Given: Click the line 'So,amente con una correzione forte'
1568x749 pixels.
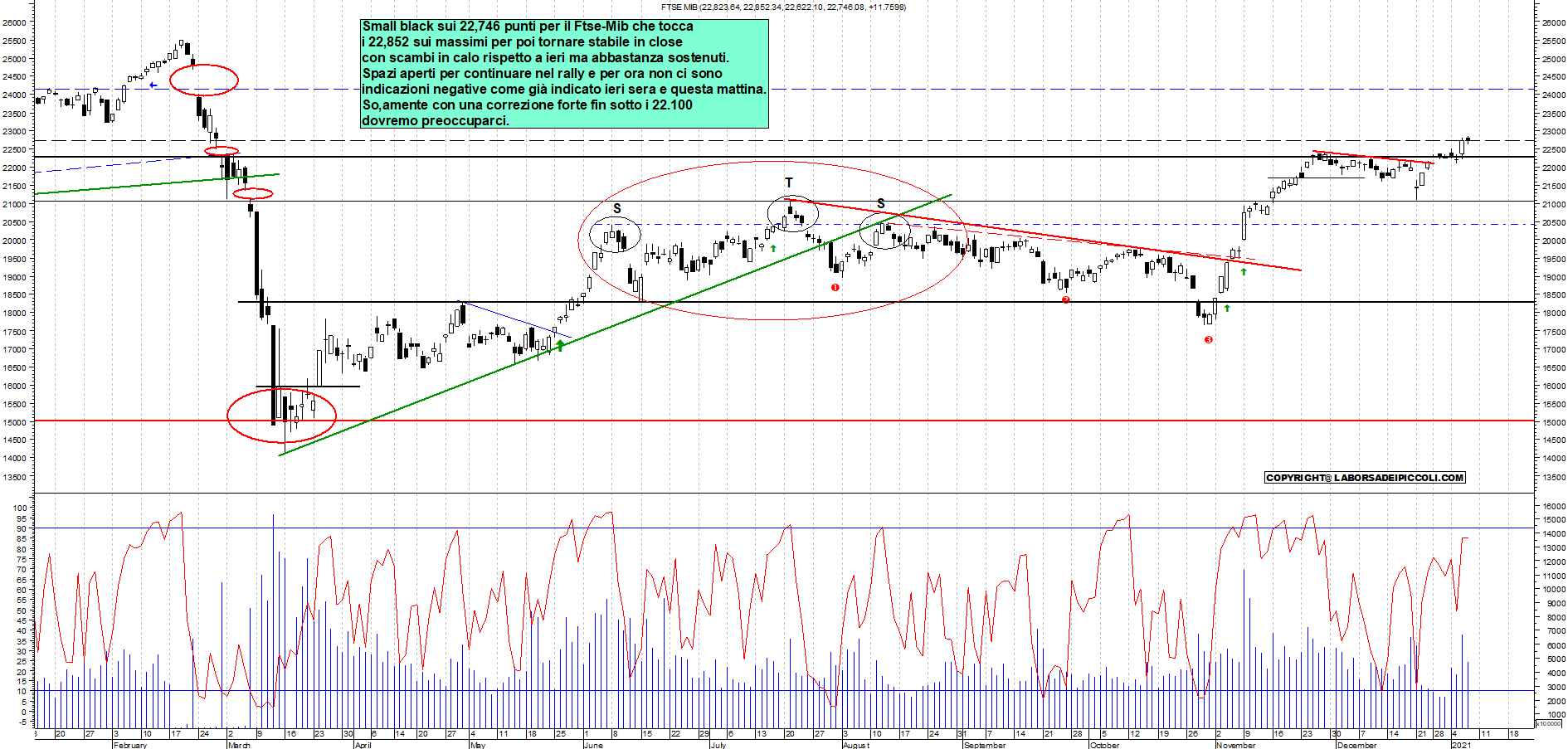Looking at the screenshot, I should (x=527, y=105).
